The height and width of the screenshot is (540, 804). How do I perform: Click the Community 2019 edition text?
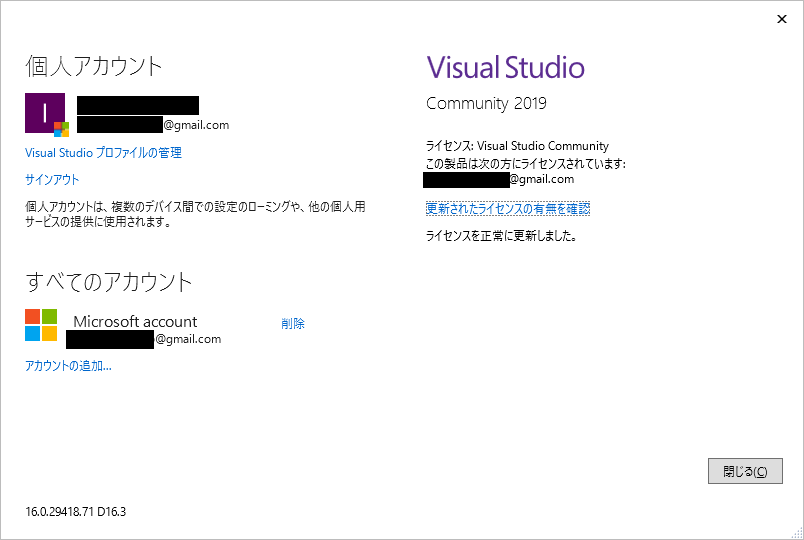(x=486, y=104)
